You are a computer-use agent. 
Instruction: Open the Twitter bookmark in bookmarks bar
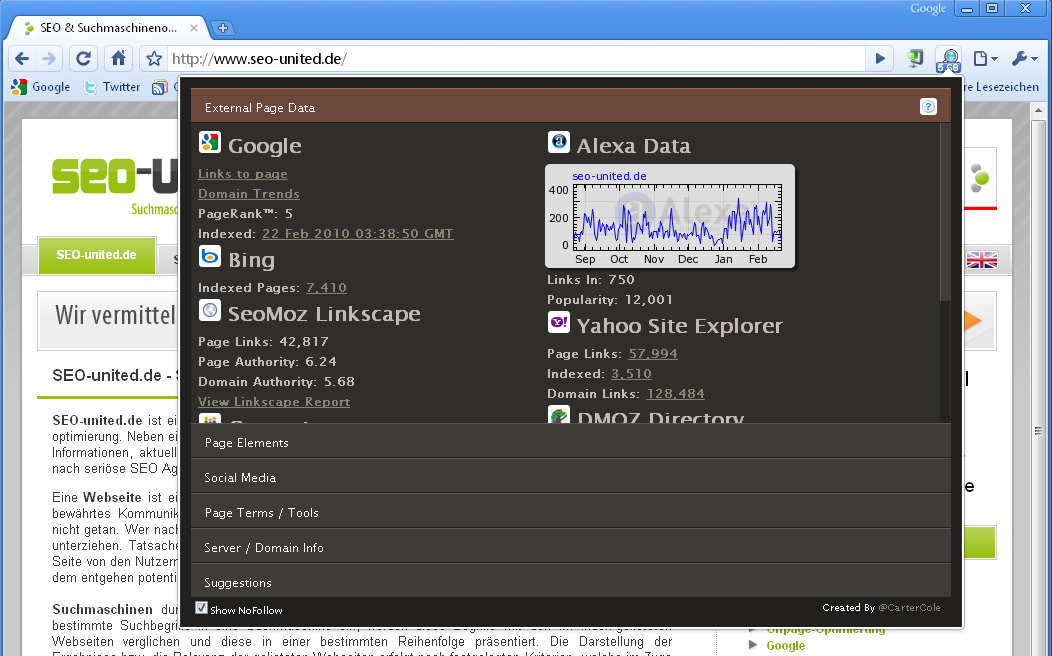click(111, 87)
